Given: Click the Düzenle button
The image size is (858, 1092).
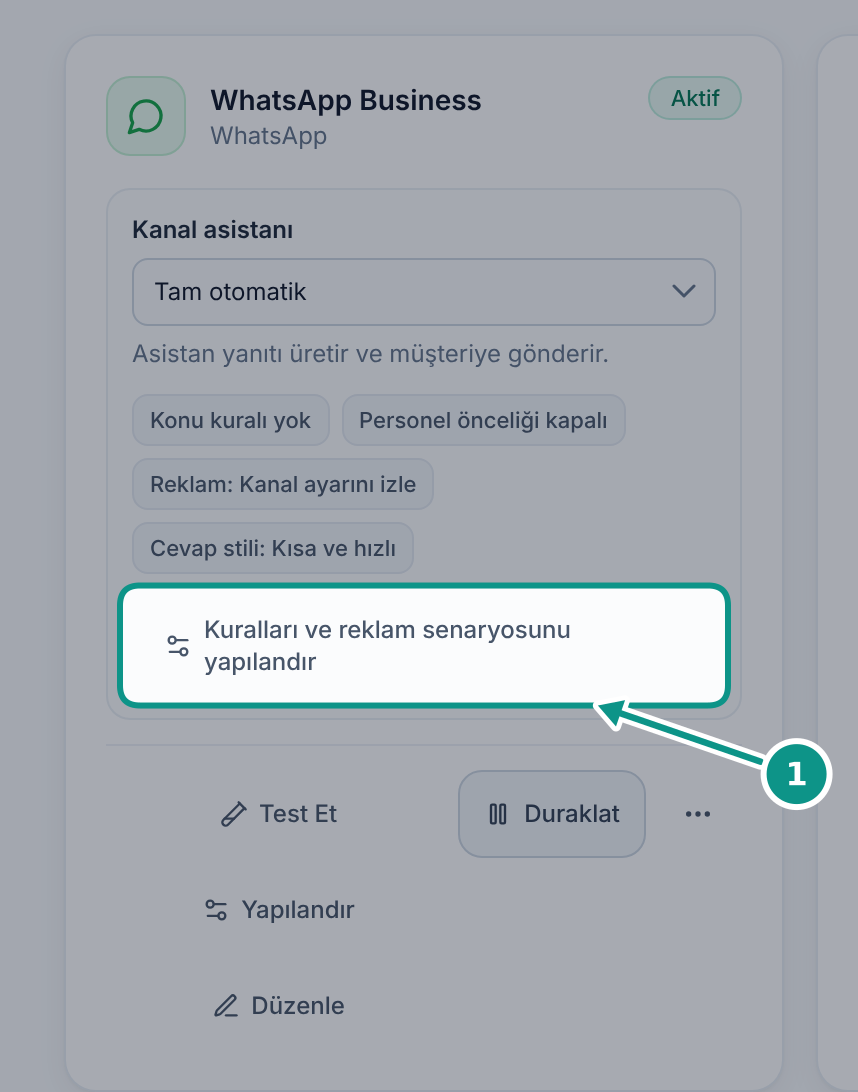Looking at the screenshot, I should pos(279,1006).
